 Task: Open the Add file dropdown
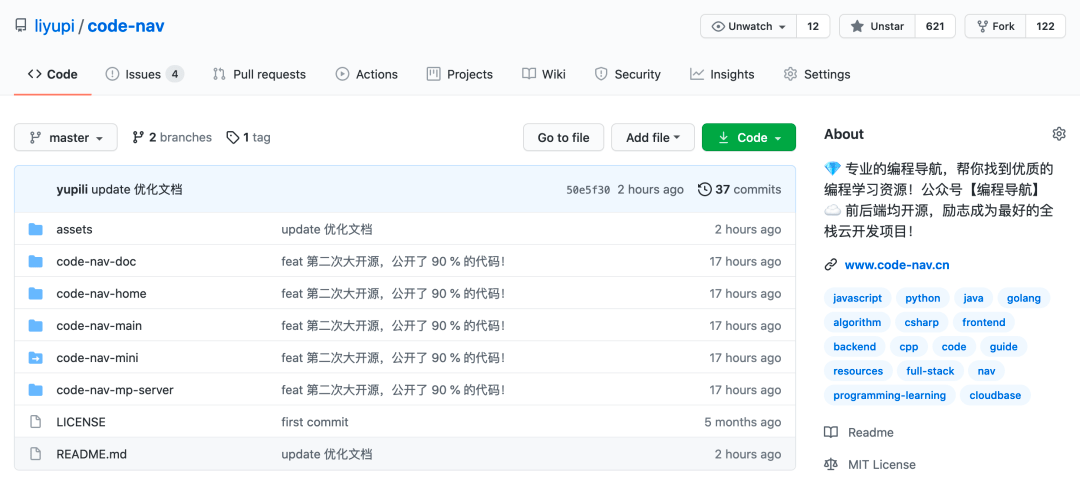tap(652, 138)
